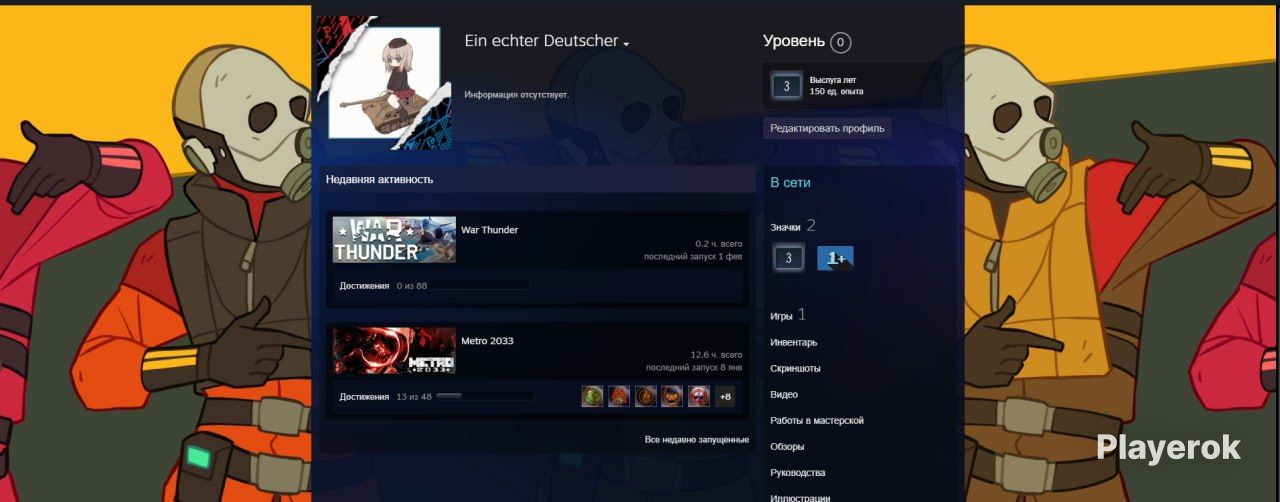Screen dimensions: 1280x502
Task: Click the Недавняя активность header
Action: 379,179
